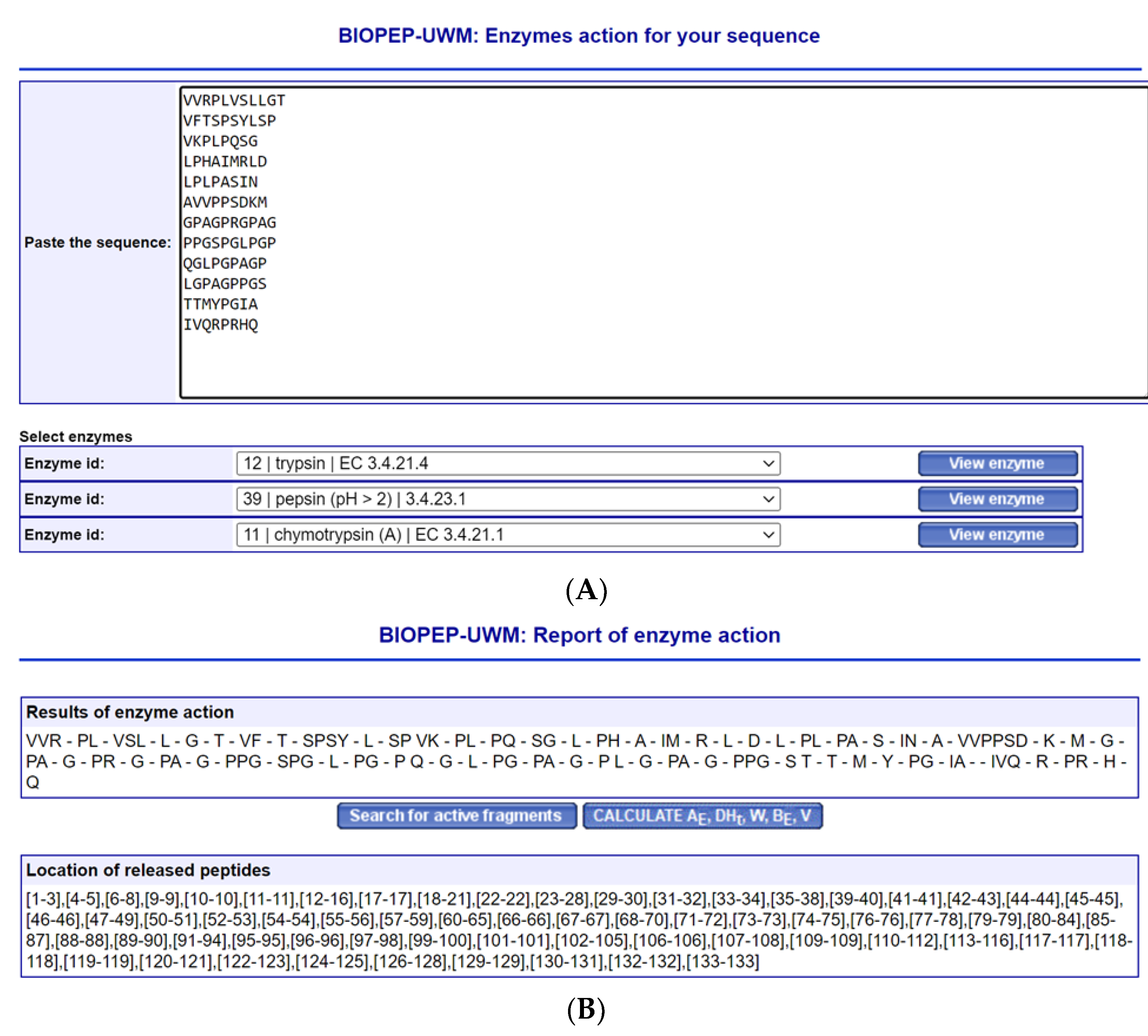Viewport: 1148px width, 1036px height.
Task: Click the IVQRPRHQ line in sequence box
Action: coord(221,325)
